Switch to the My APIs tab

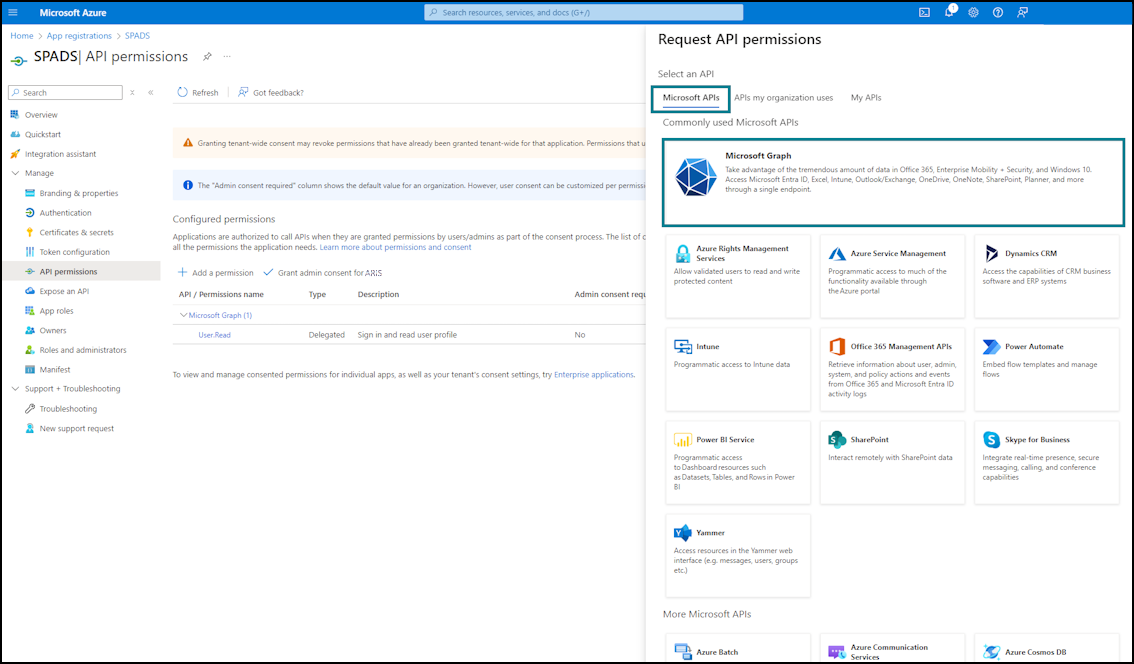pyautogui.click(x=866, y=98)
